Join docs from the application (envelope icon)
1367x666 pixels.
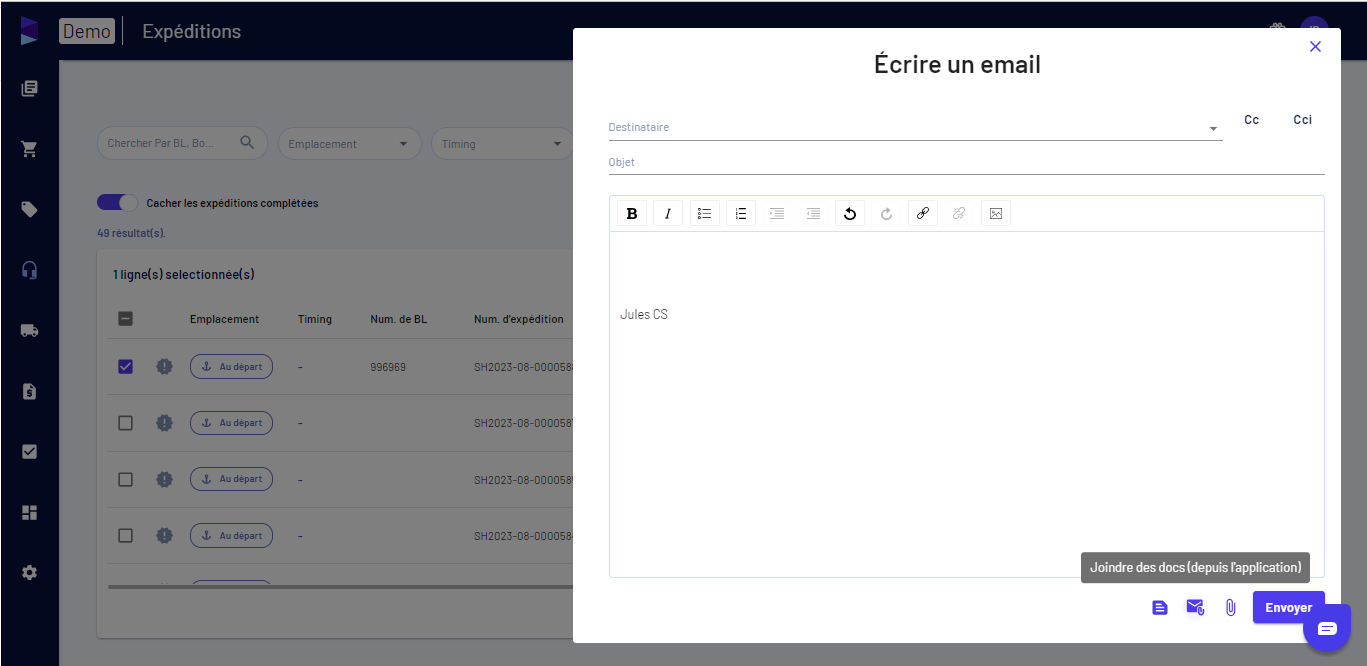click(1195, 607)
